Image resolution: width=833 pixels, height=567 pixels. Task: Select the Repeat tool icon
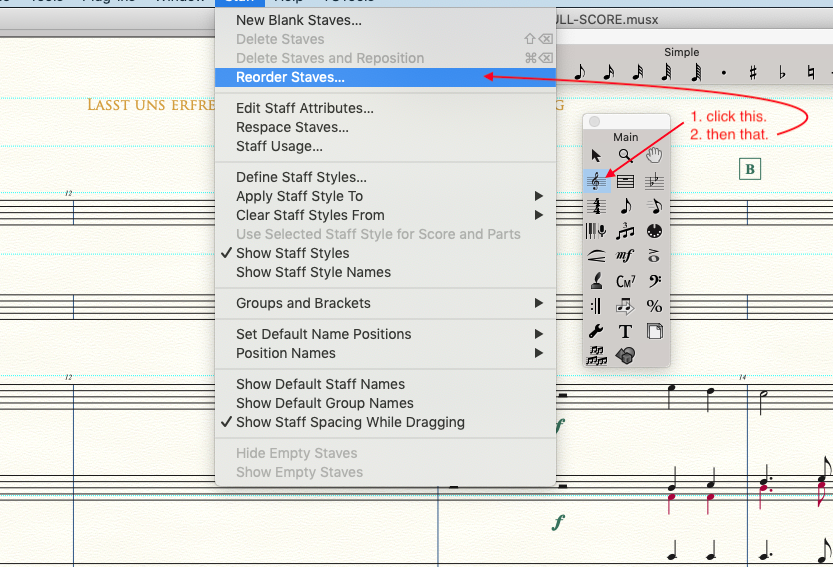click(x=597, y=306)
